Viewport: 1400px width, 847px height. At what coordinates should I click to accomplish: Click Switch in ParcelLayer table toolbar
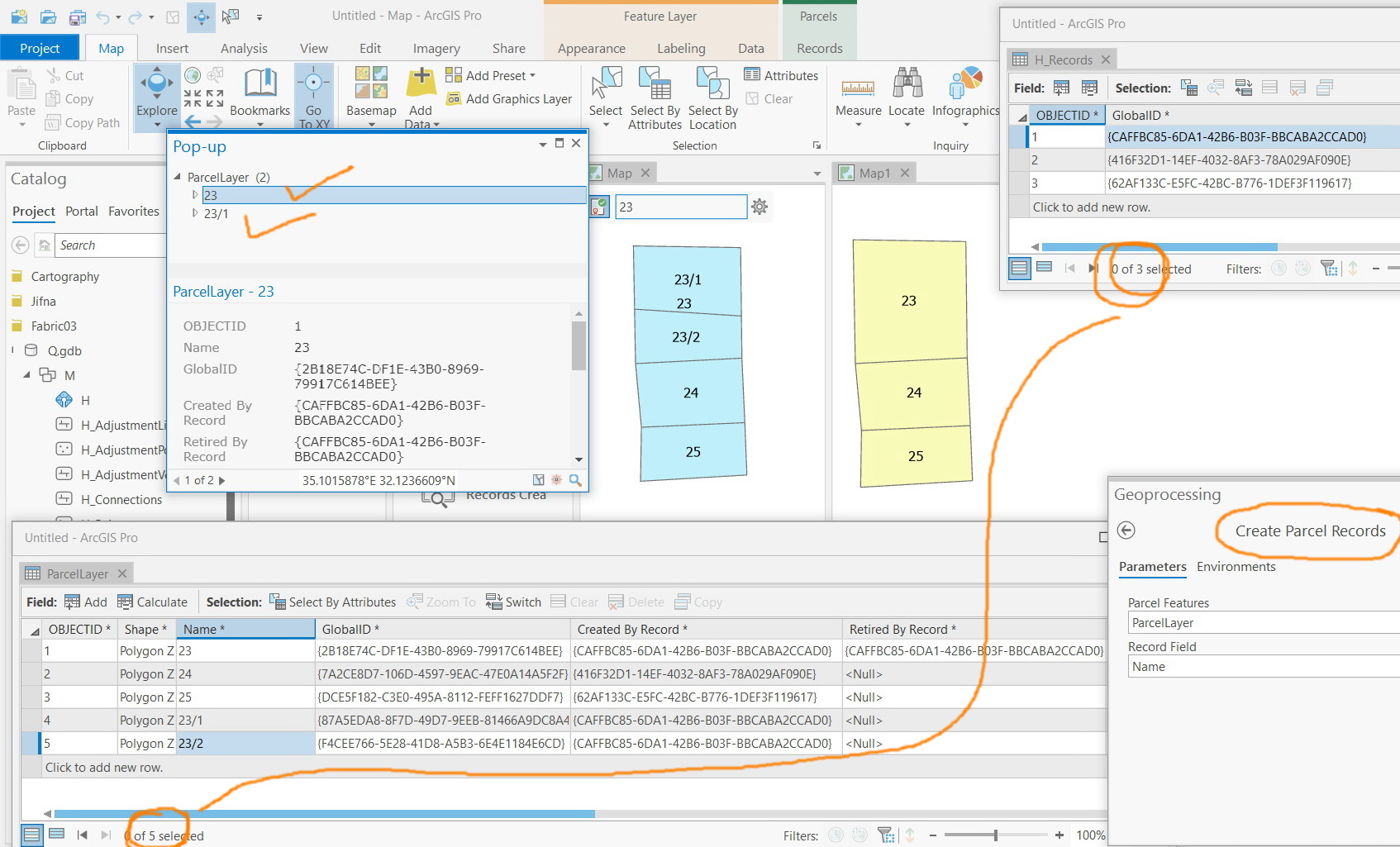point(513,602)
